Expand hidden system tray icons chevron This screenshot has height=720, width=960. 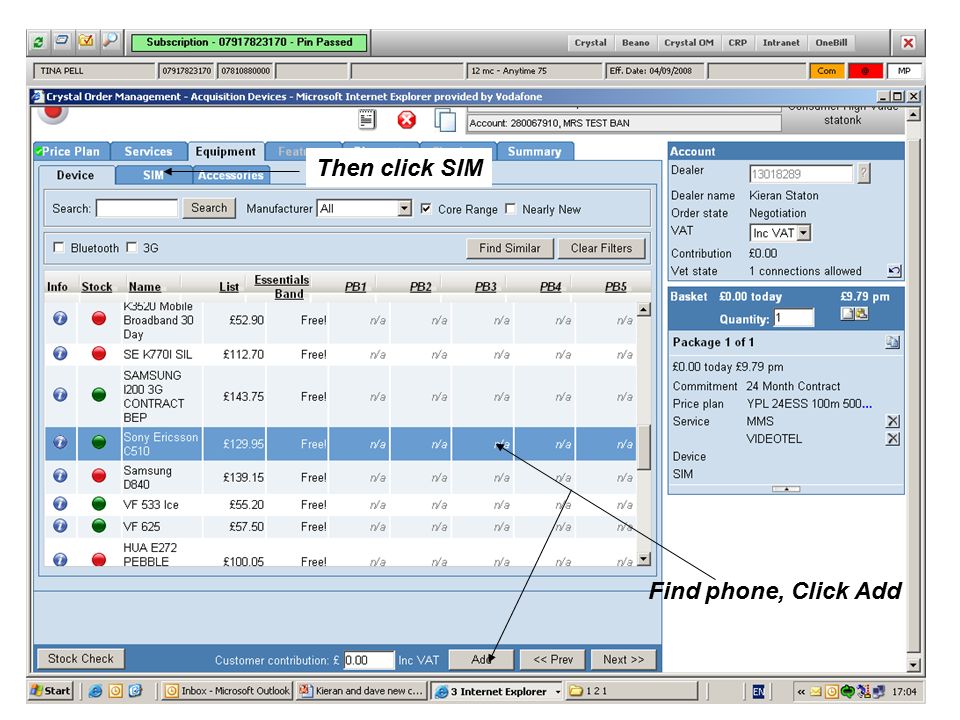[801, 692]
